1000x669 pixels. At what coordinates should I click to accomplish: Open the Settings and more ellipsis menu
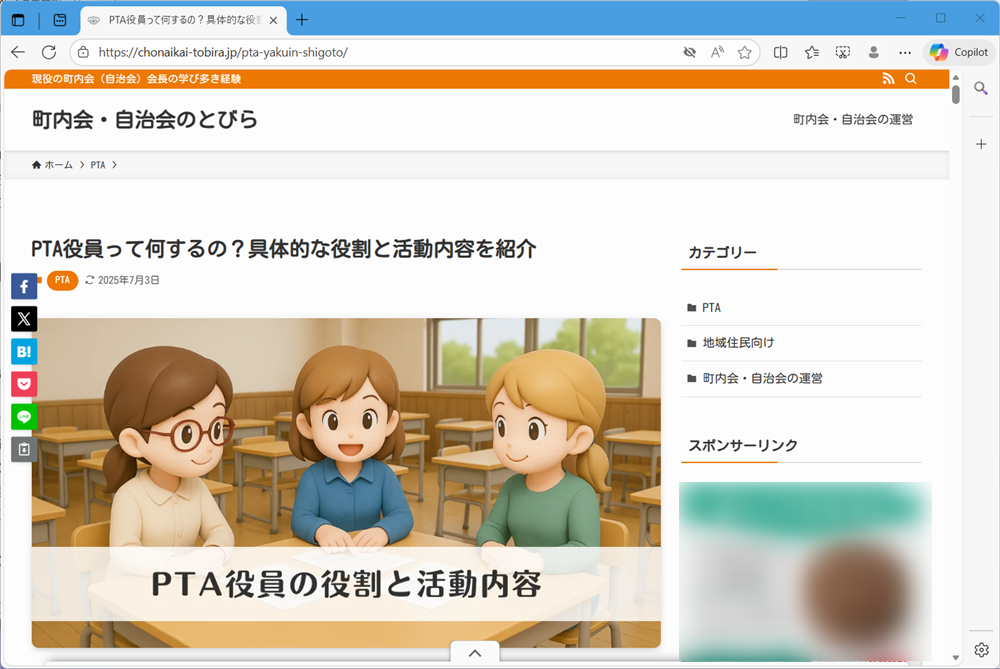(x=904, y=51)
